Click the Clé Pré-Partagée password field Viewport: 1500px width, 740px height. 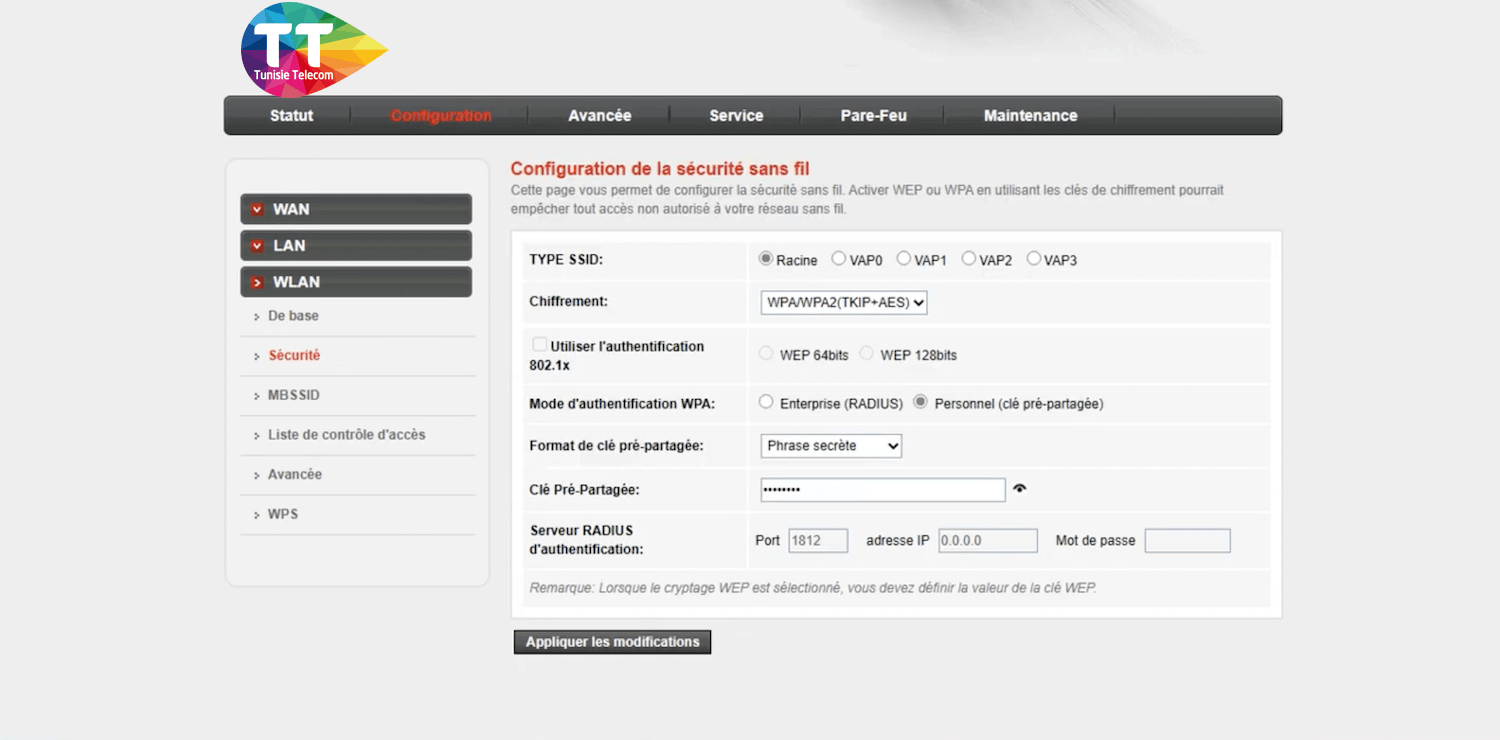[x=882, y=490]
